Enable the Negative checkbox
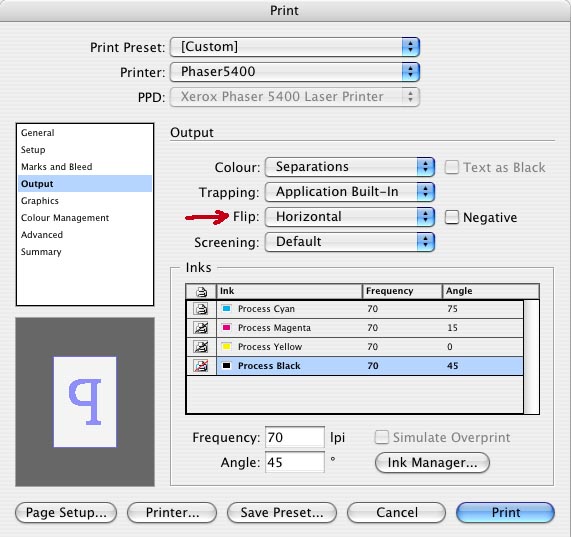Screen dimensions: 571x537 pyautogui.click(x=452, y=217)
